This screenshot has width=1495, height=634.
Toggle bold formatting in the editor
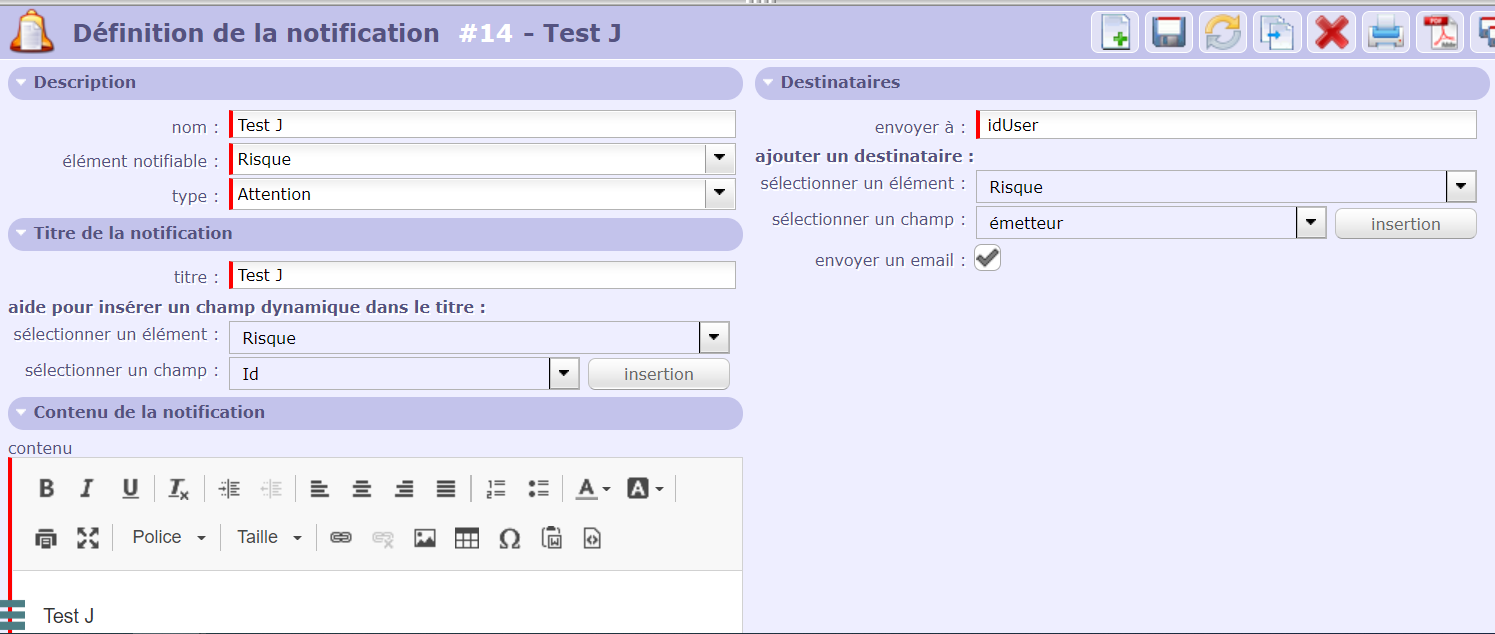pyautogui.click(x=46, y=488)
